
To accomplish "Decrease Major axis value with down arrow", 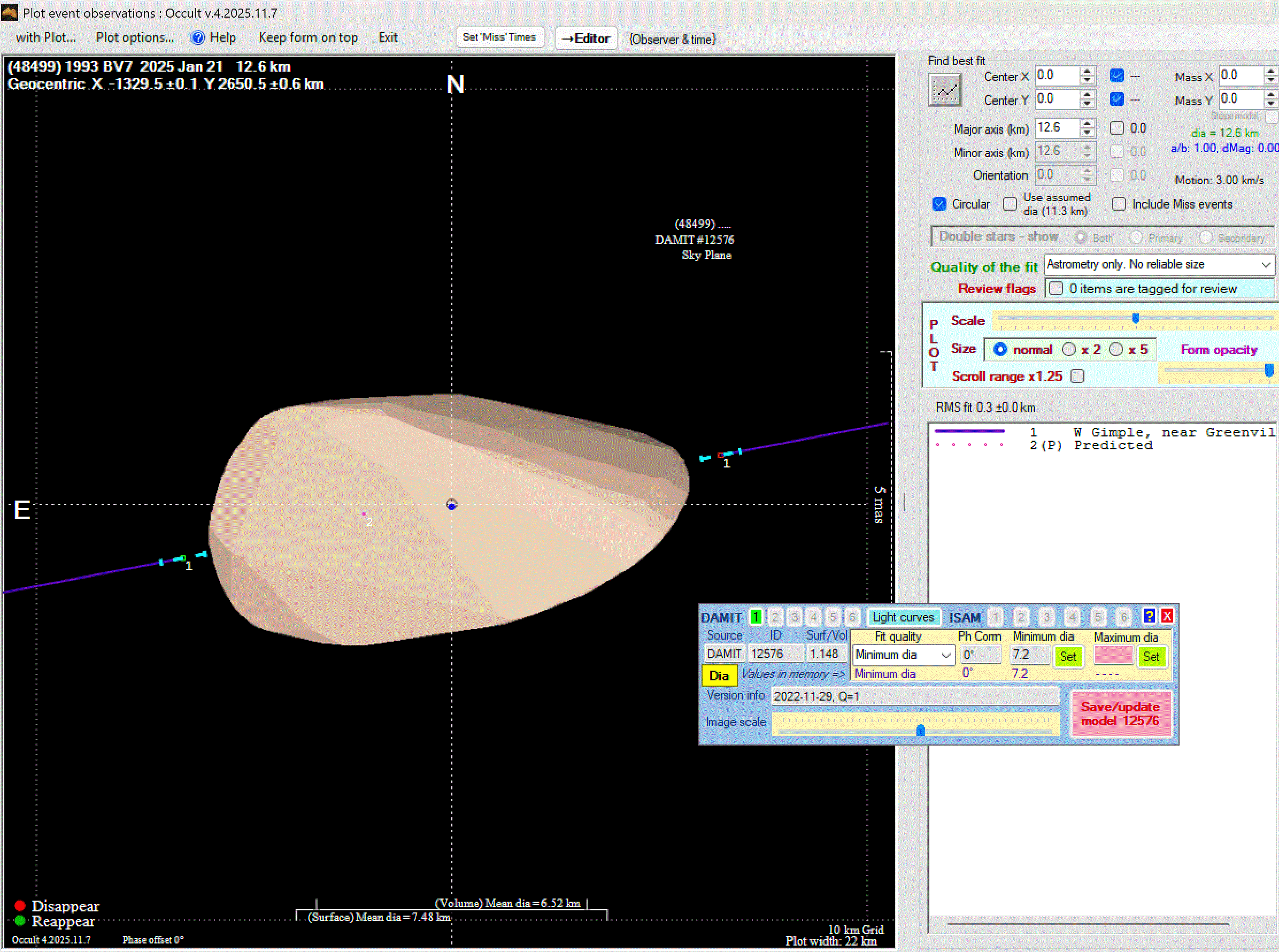I will [x=1087, y=133].
